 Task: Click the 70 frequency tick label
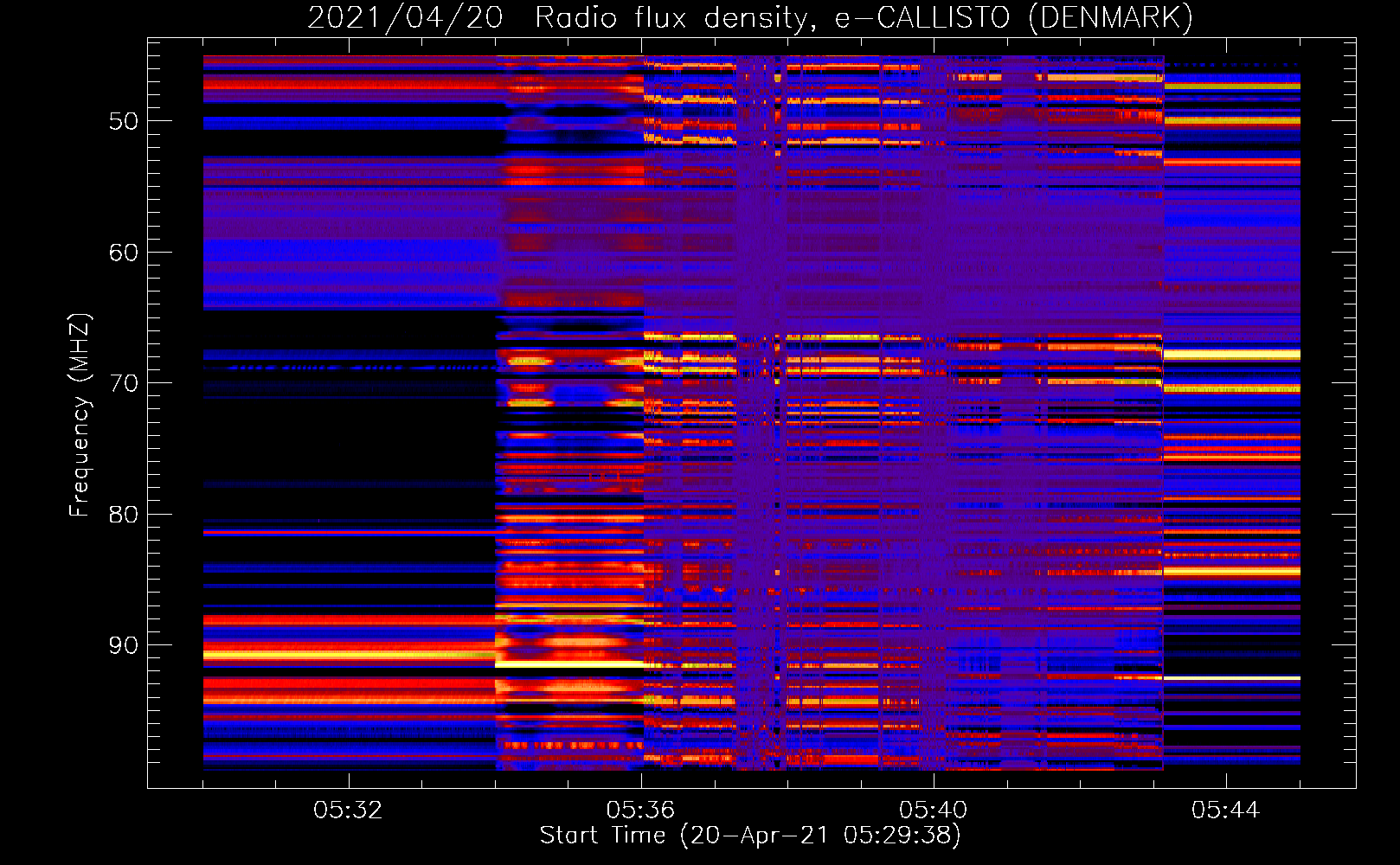click(124, 383)
